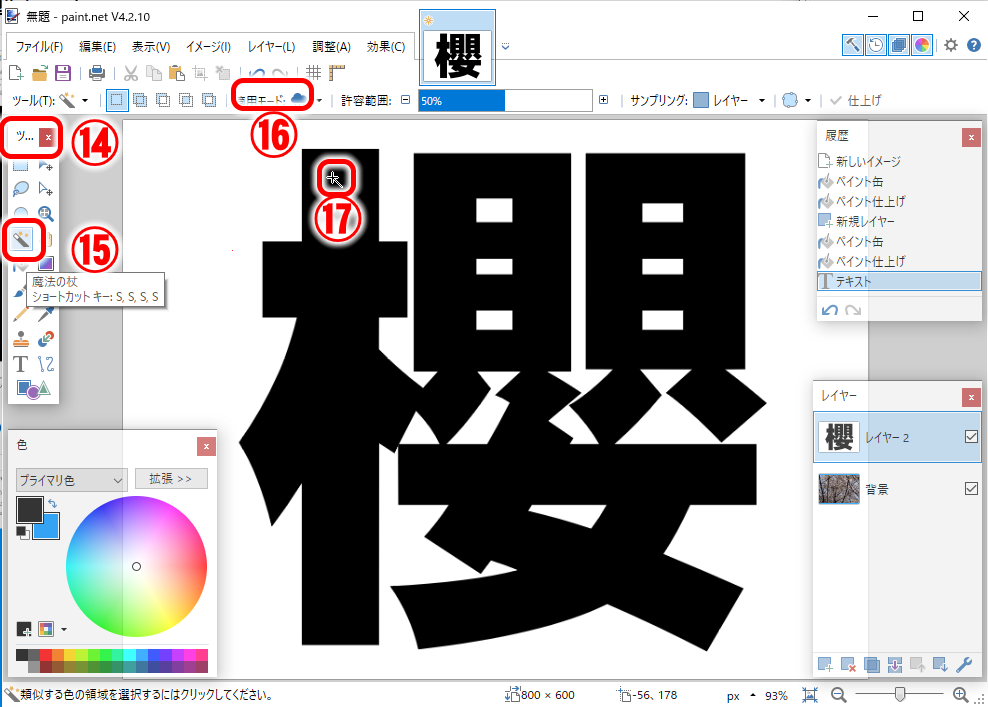The image size is (988, 707).
Task: Delete the current layer
Action: tap(848, 664)
